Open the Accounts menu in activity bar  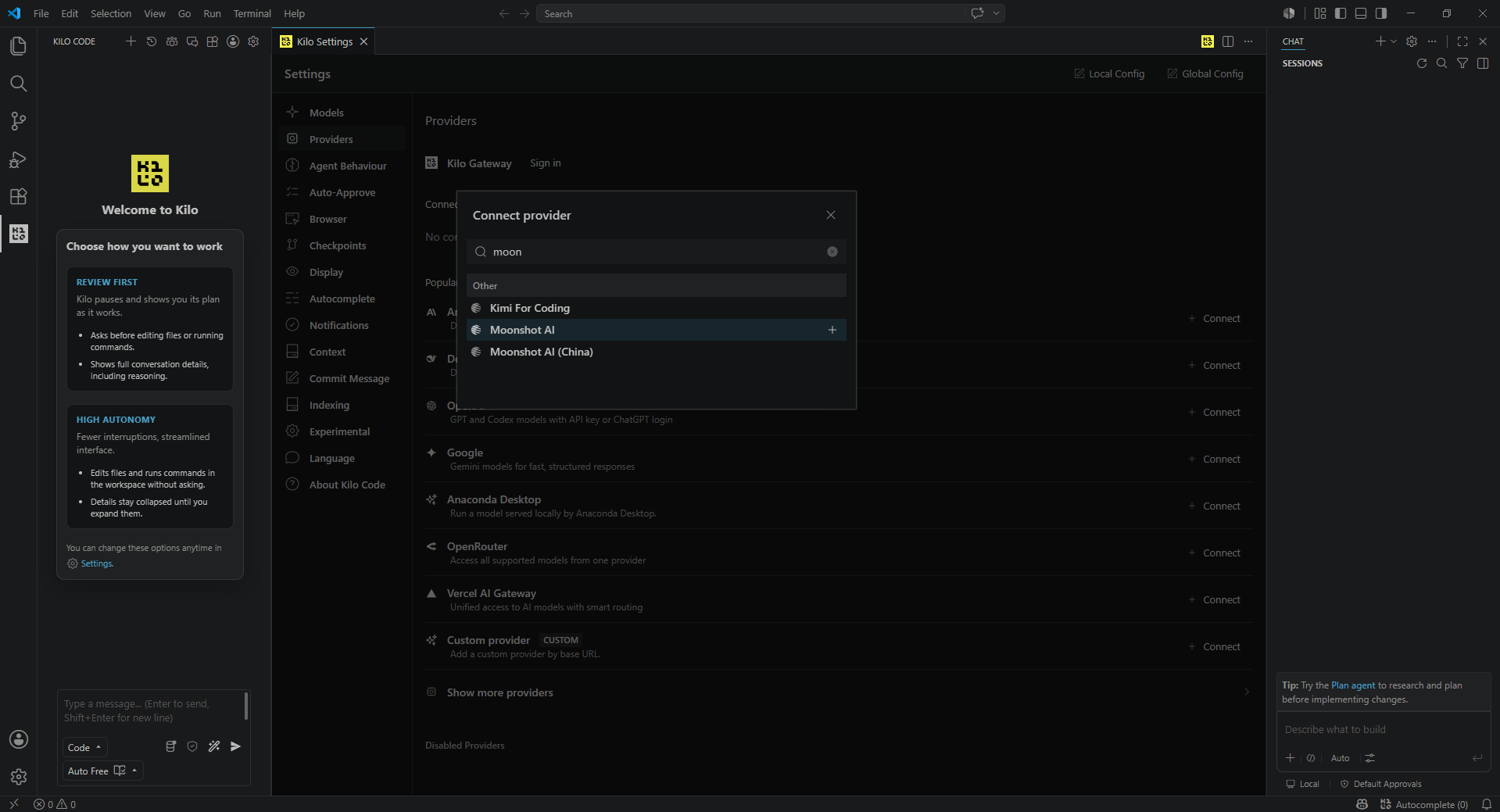18,739
